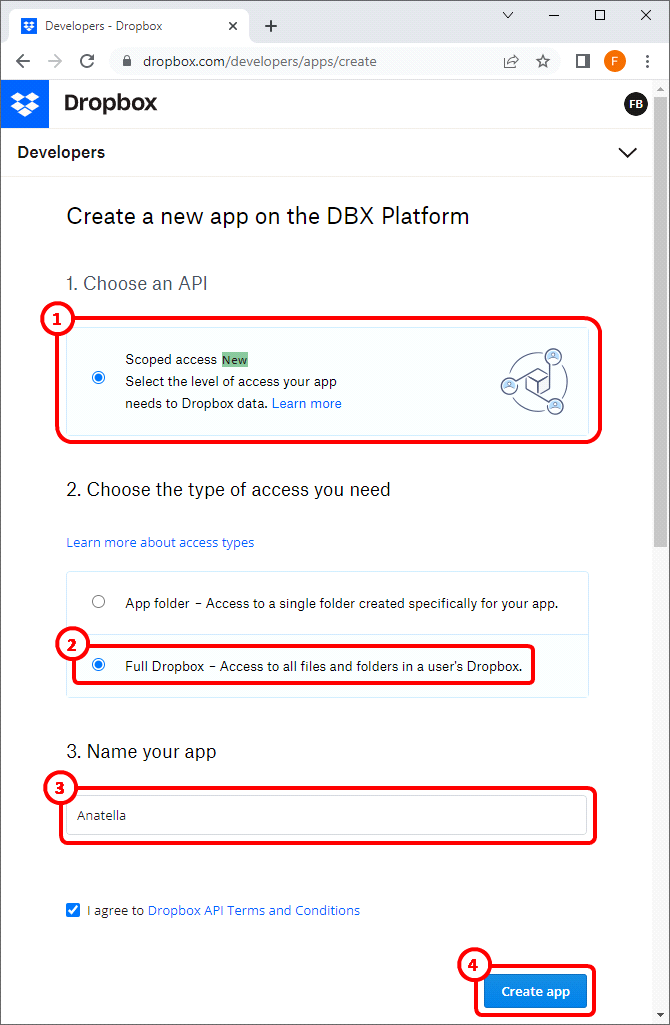The width and height of the screenshot is (670, 1025).
Task: Click the '1. Choose an API' heading
Action: click(x=137, y=284)
